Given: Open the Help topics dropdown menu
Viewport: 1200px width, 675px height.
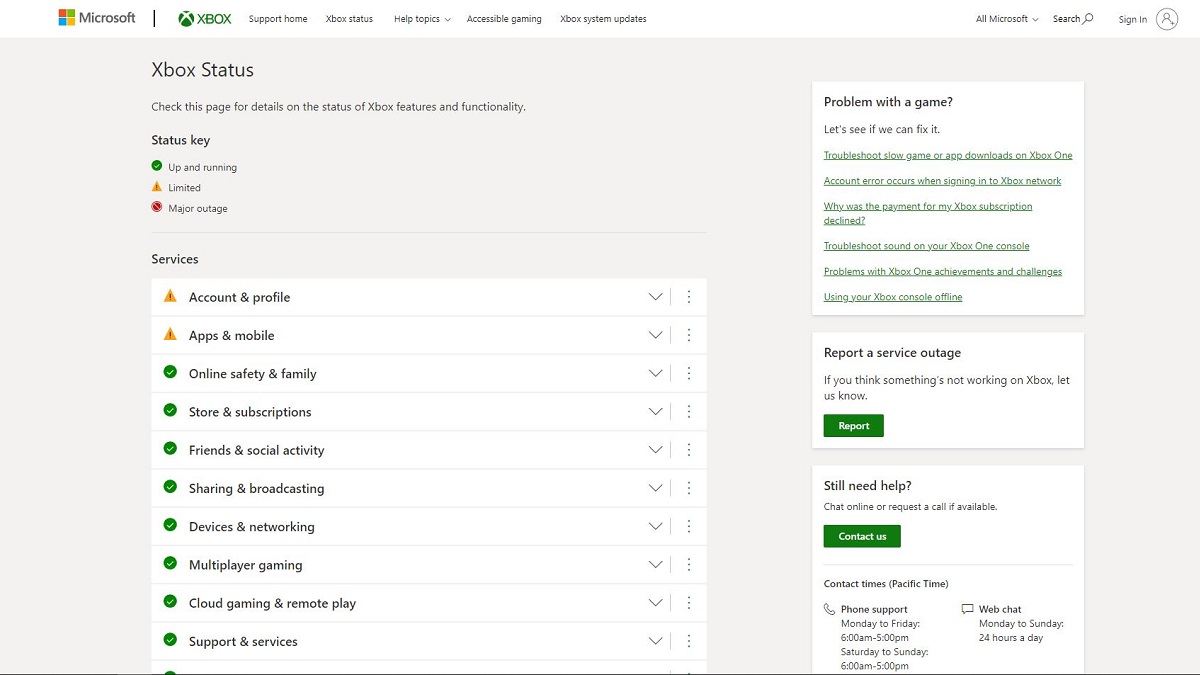Looking at the screenshot, I should point(421,19).
